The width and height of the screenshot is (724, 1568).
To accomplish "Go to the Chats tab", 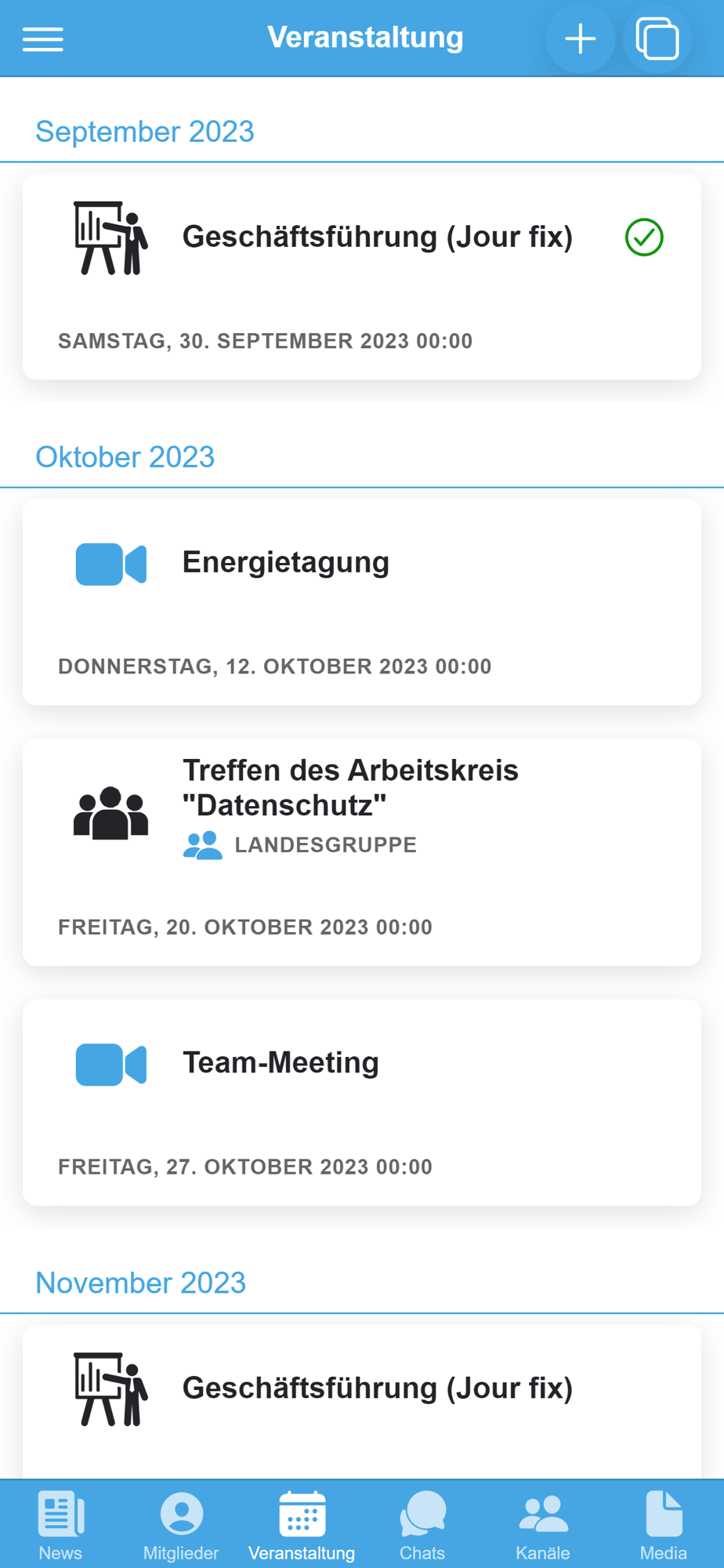I will (422, 1525).
